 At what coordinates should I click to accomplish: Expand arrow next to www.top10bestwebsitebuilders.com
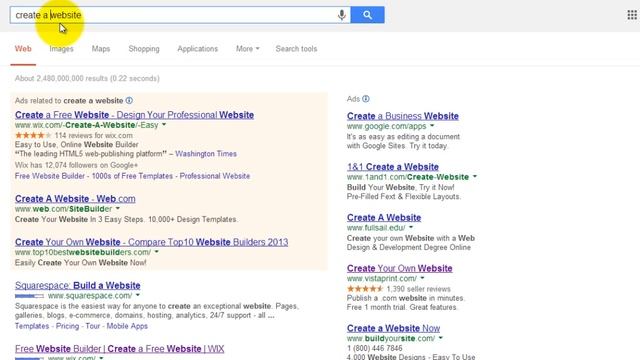pyautogui.click(x=157, y=252)
